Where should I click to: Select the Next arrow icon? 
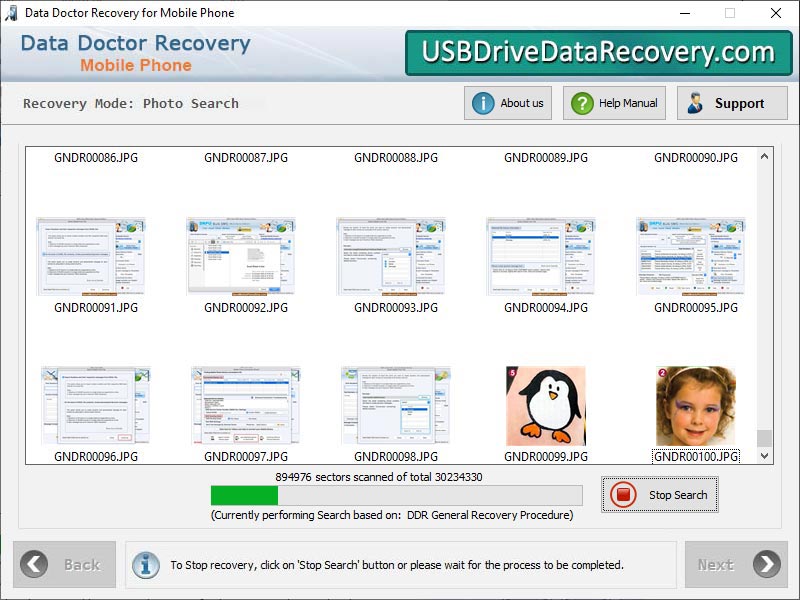(x=768, y=564)
